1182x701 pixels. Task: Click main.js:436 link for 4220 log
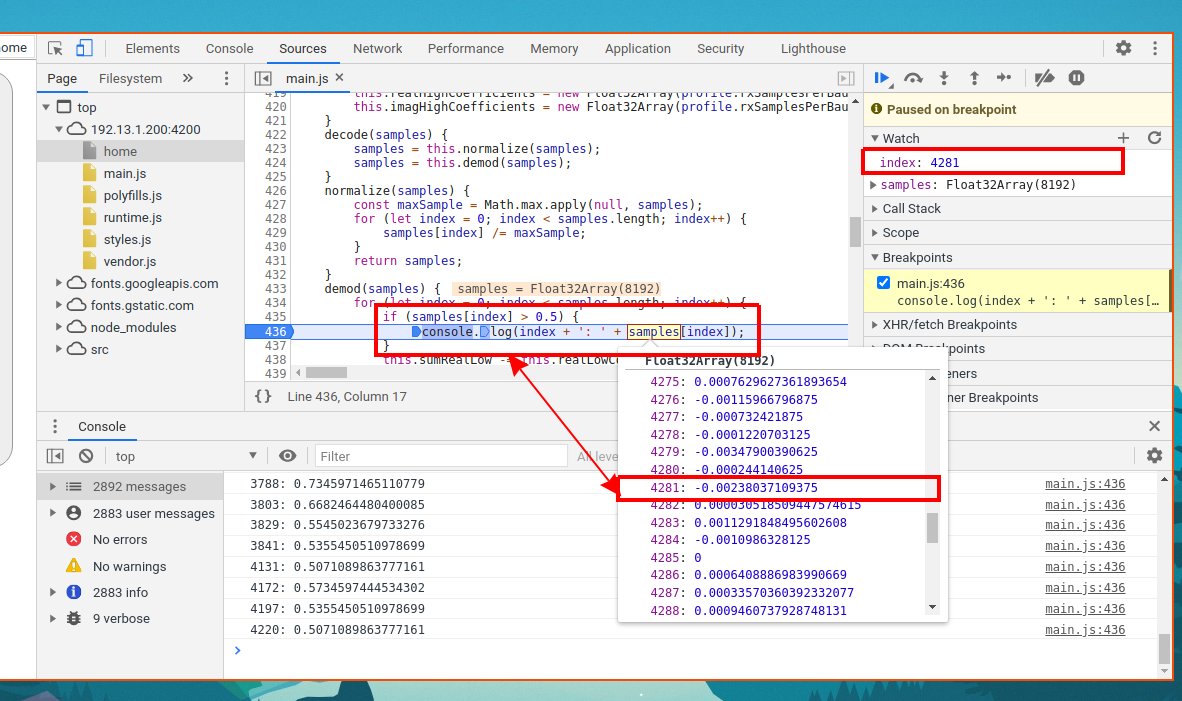tap(1085, 630)
